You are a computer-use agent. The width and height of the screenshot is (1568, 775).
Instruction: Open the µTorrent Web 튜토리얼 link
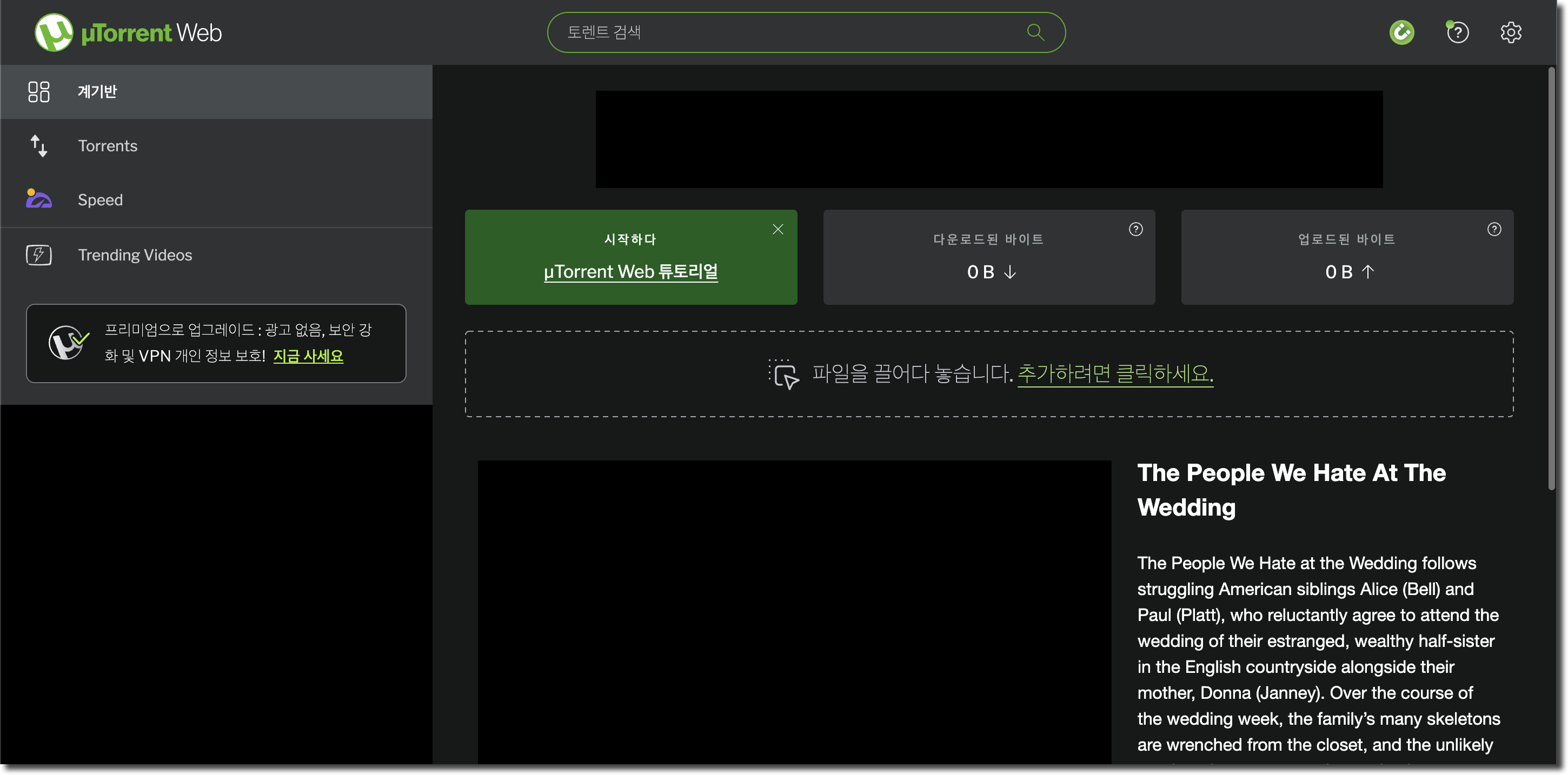[630, 272]
